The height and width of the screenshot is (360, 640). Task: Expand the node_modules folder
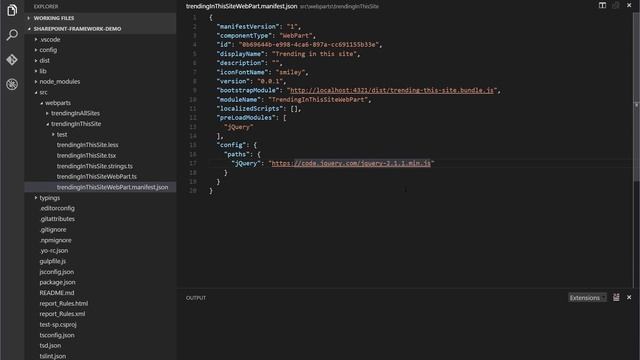pos(60,82)
